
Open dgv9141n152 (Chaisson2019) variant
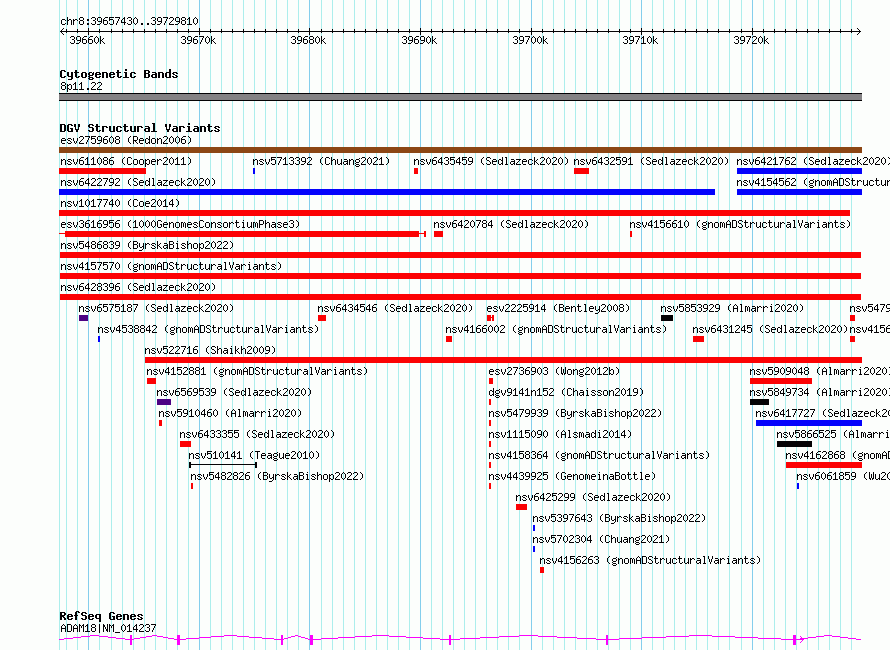[566, 392]
